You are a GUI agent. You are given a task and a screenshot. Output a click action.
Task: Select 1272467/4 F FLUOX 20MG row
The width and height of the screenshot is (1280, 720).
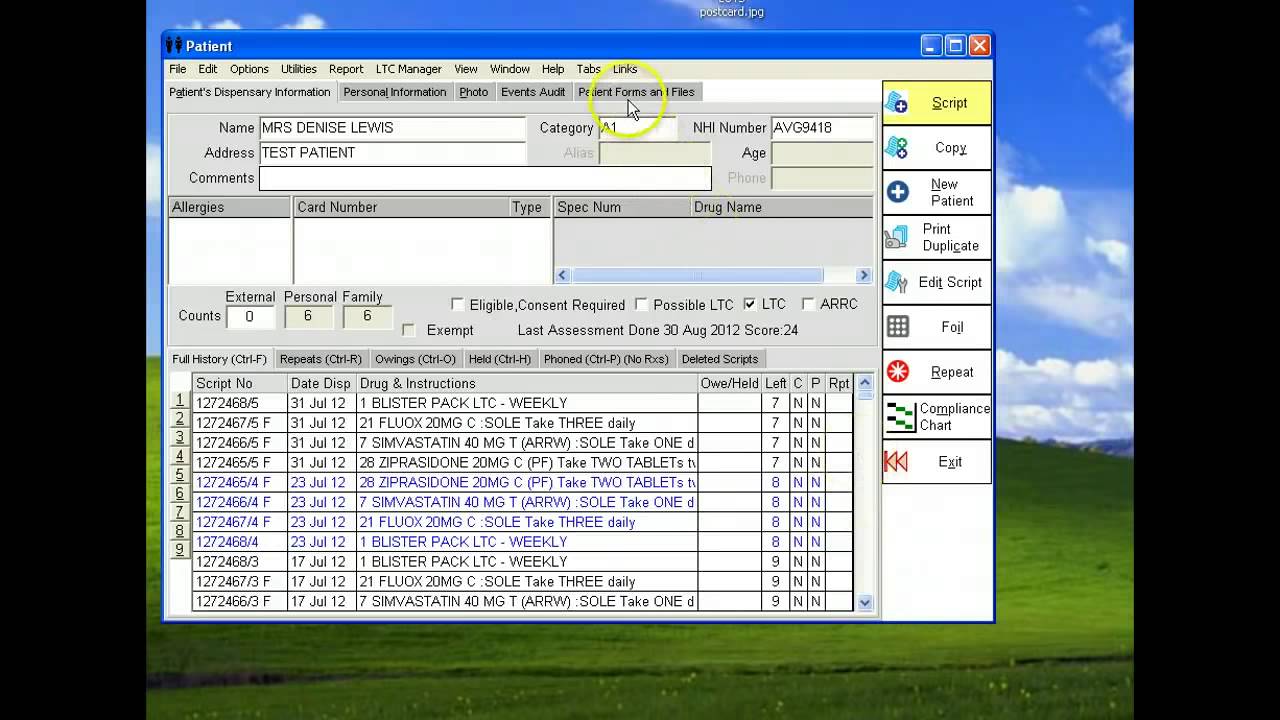(x=522, y=522)
